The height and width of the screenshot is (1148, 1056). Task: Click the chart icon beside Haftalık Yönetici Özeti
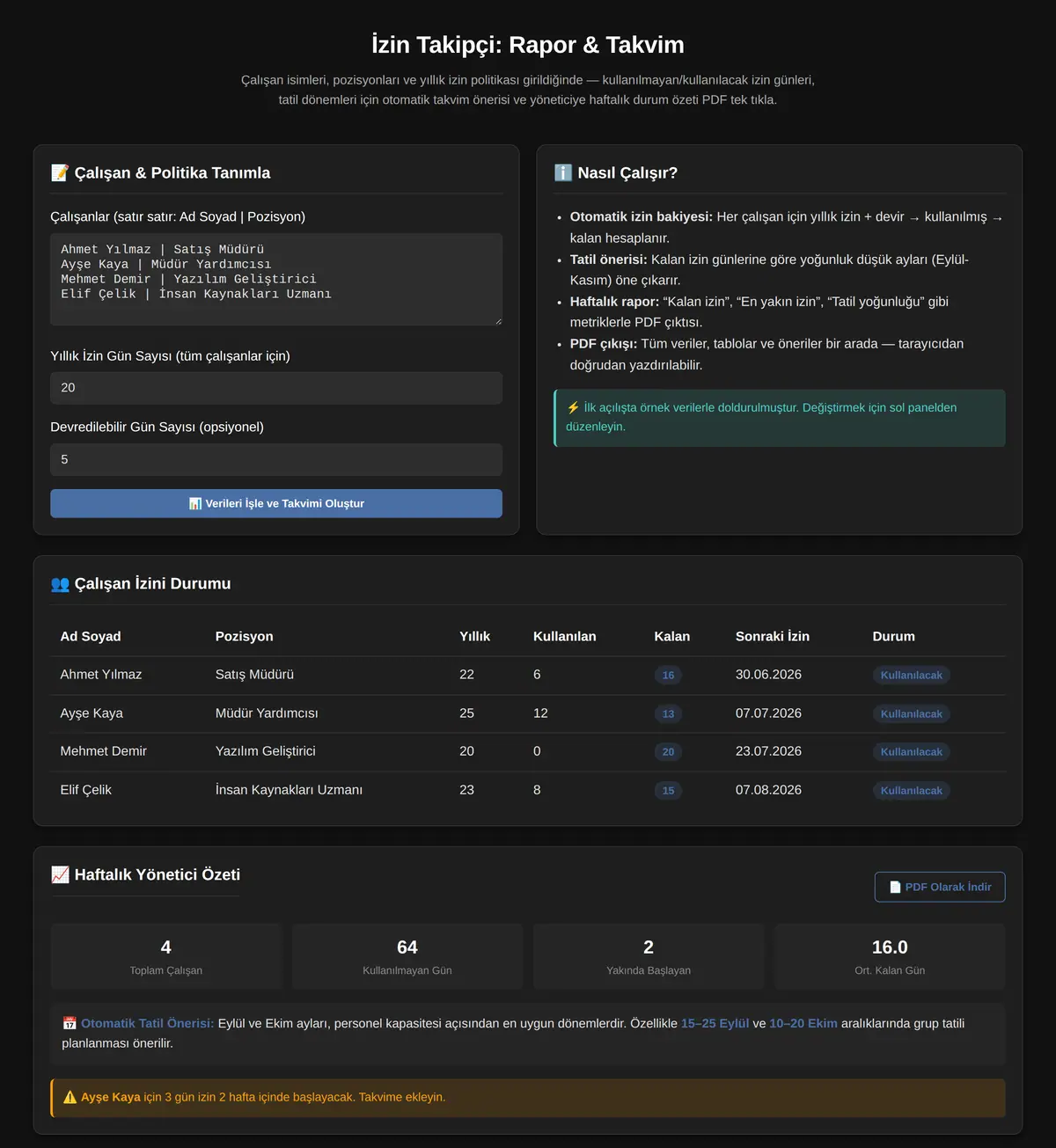click(60, 875)
